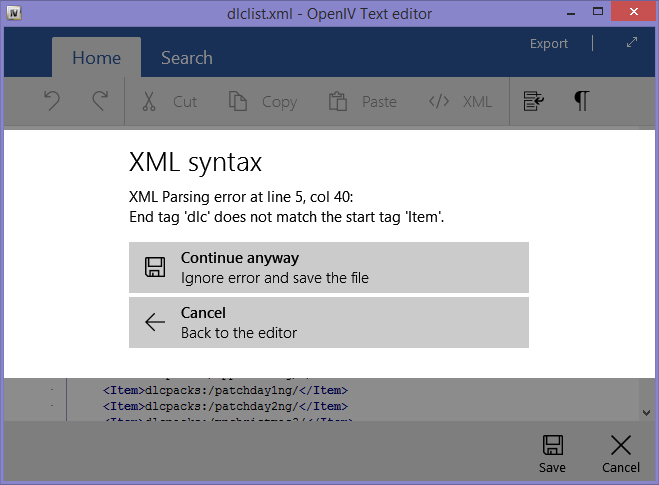Switch to the Home tab
659x485 pixels.
96,58
